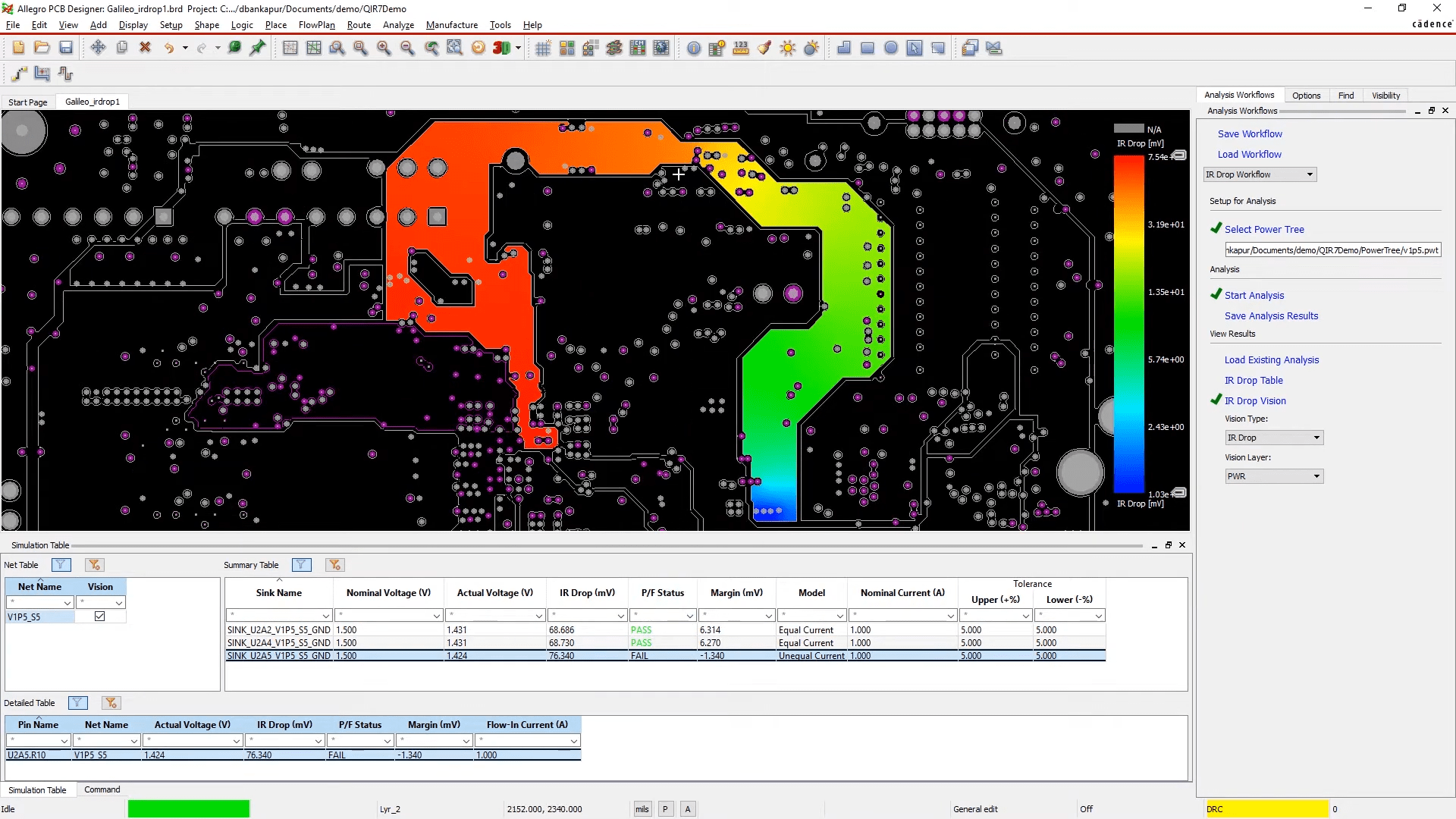Click the Grid toggle icon

[543, 48]
